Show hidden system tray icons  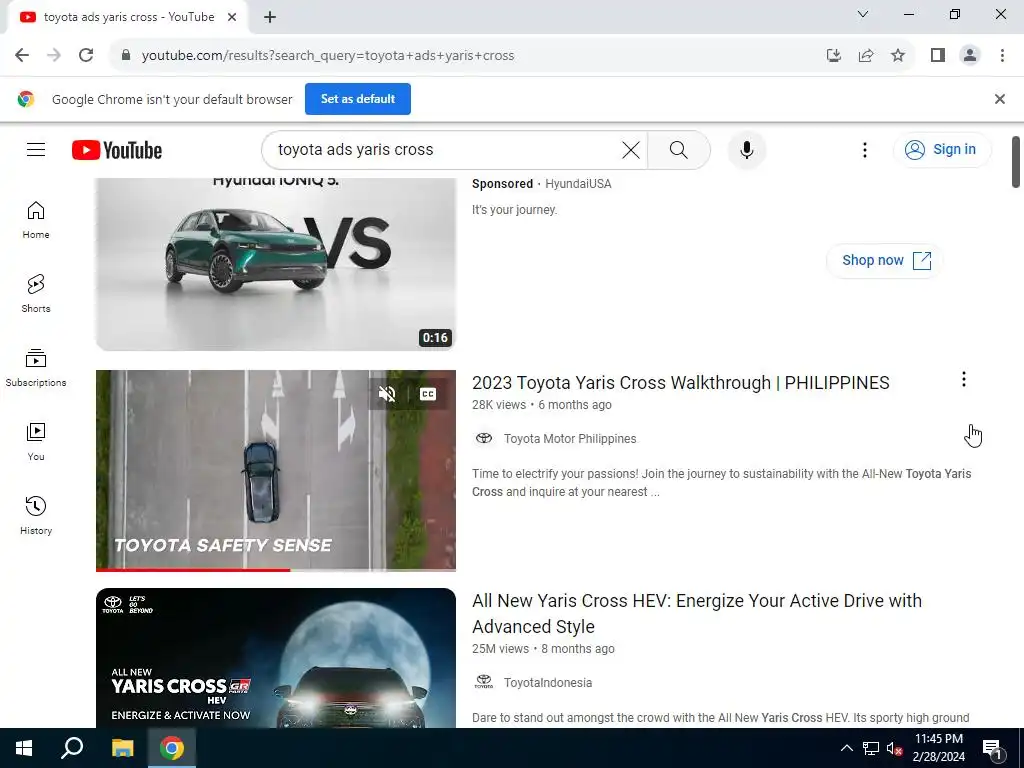point(846,748)
